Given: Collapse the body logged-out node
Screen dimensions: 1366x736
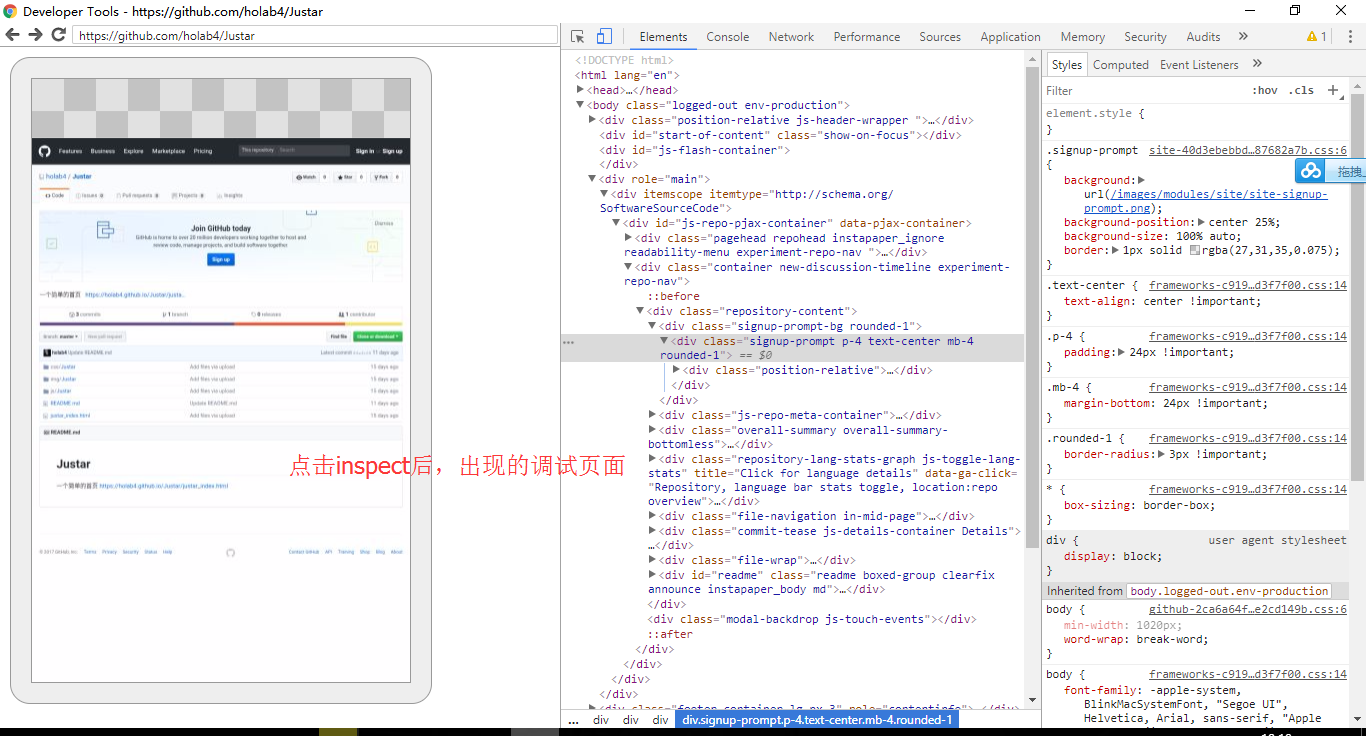Looking at the screenshot, I should [x=580, y=105].
